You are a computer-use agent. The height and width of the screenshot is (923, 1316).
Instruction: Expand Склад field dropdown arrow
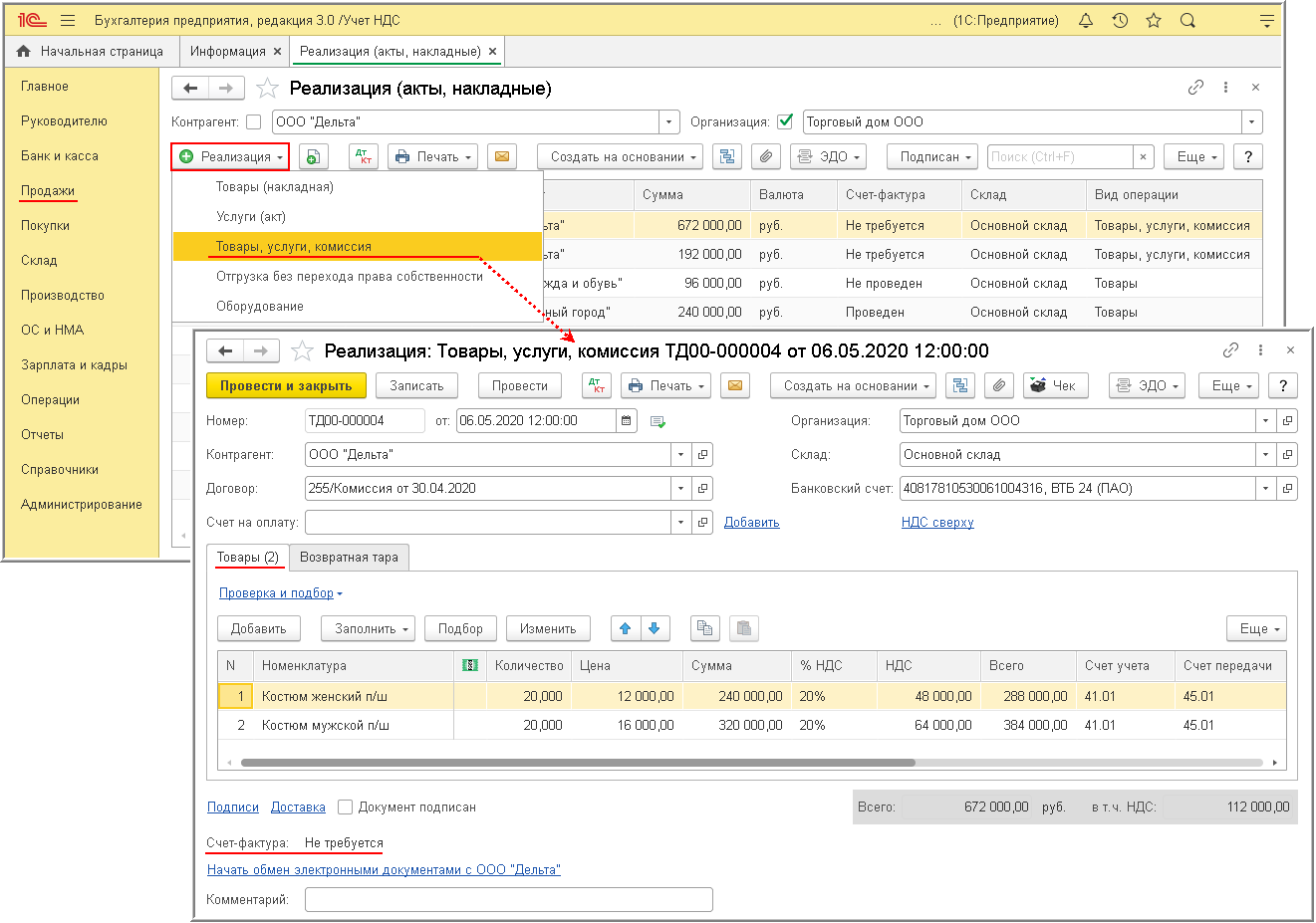tap(1265, 455)
